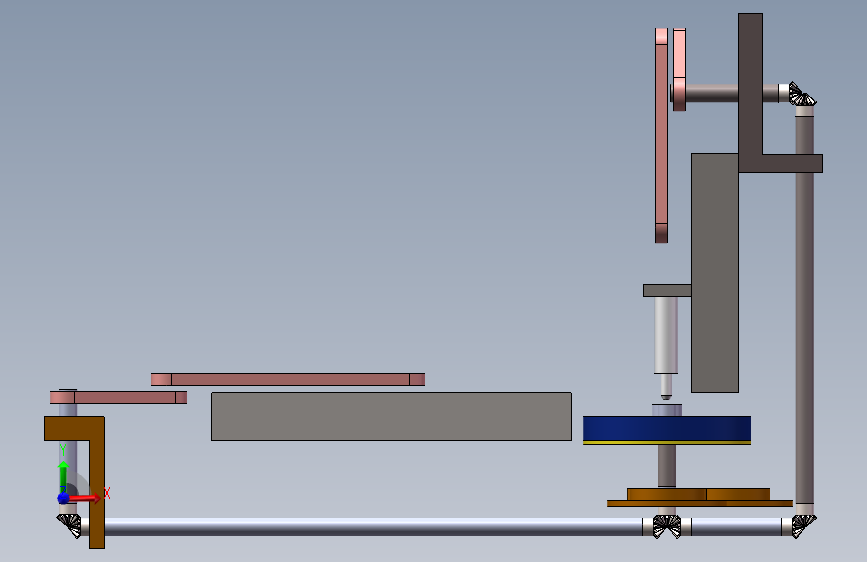This screenshot has height=562, width=867.
Task: Select the pointed tip below the silver cylinder
Action: point(666,396)
